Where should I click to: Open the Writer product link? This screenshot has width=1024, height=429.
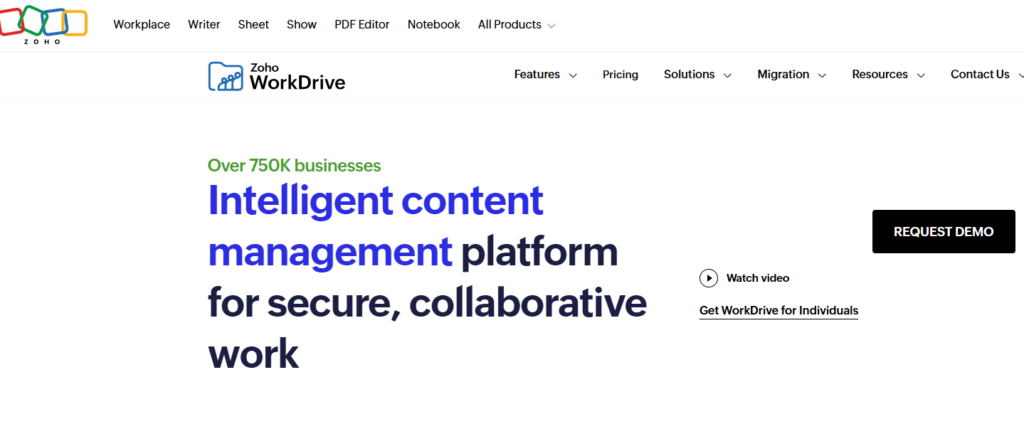coord(204,24)
